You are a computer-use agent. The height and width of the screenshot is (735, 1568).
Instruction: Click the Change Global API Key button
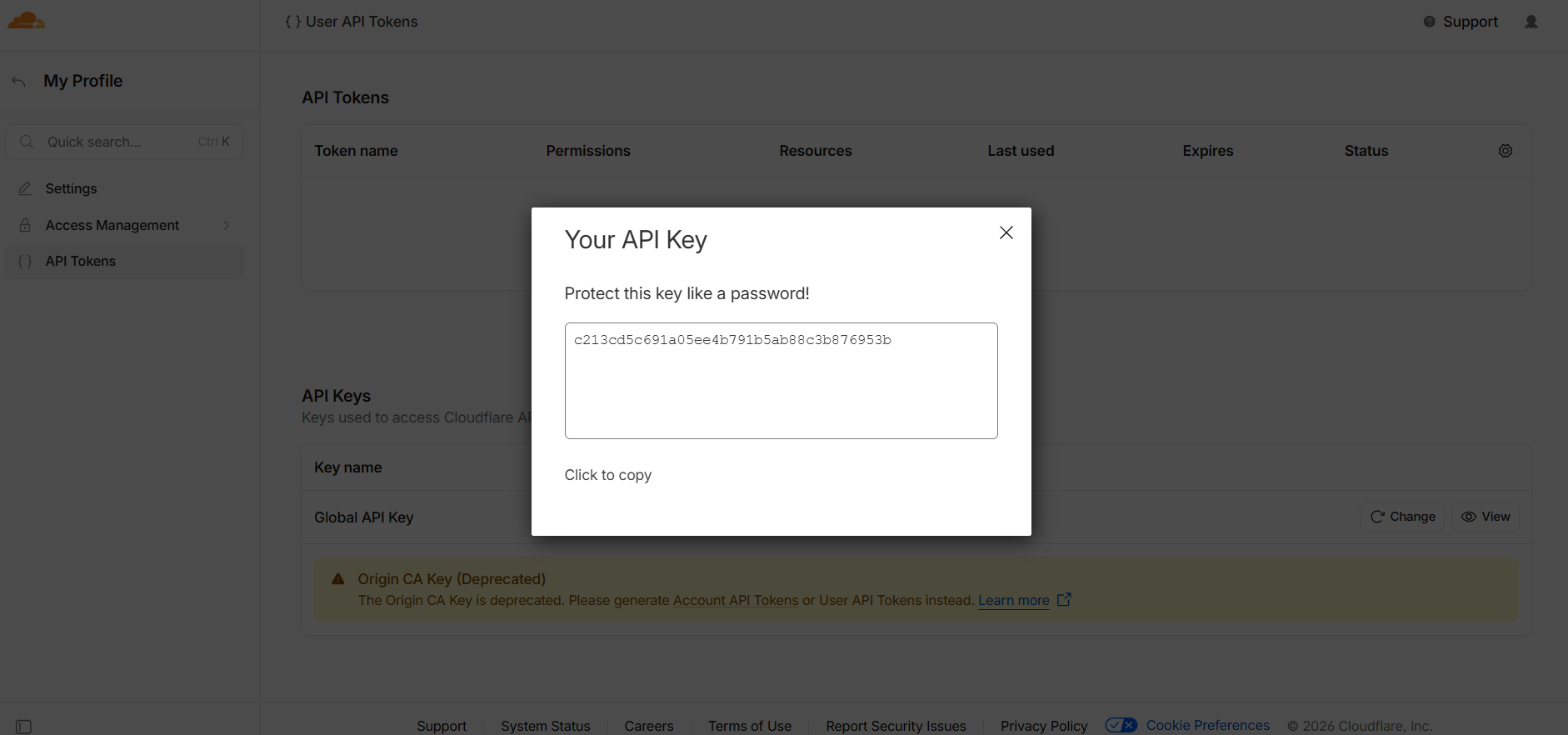coord(1402,517)
